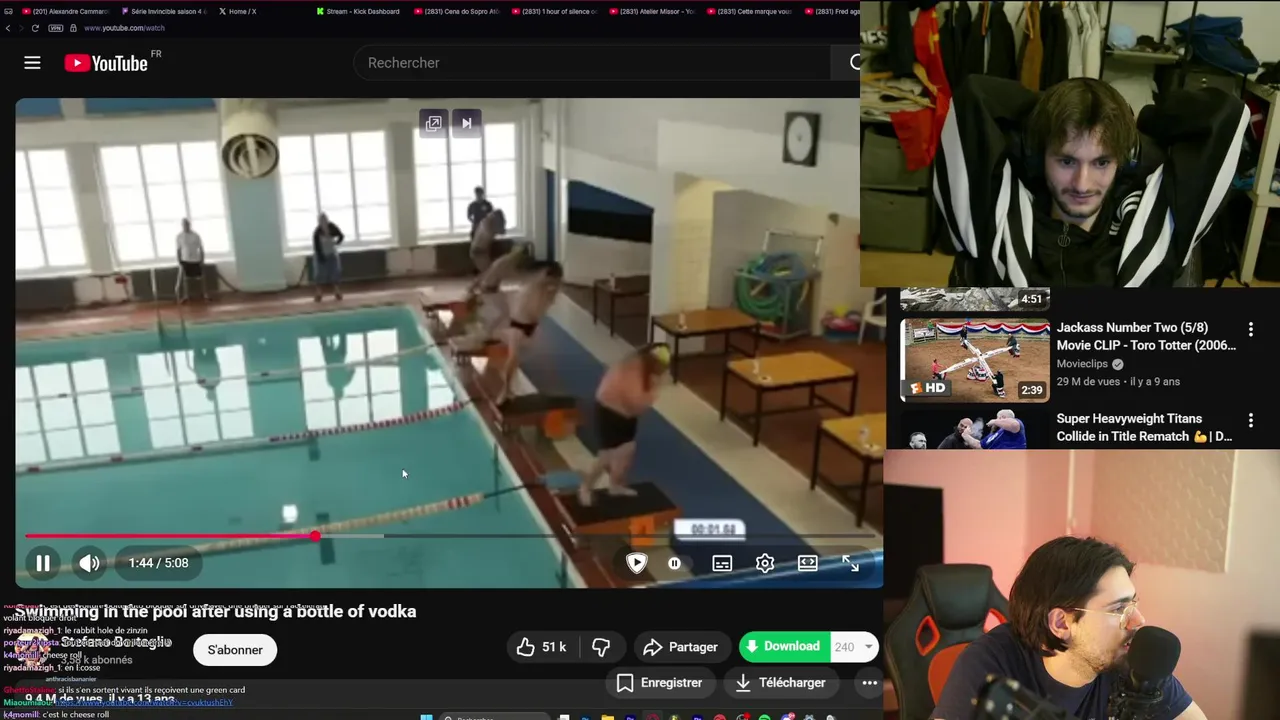Click the green Download button
Image resolution: width=1280 pixels, height=720 pixels.
pos(784,647)
